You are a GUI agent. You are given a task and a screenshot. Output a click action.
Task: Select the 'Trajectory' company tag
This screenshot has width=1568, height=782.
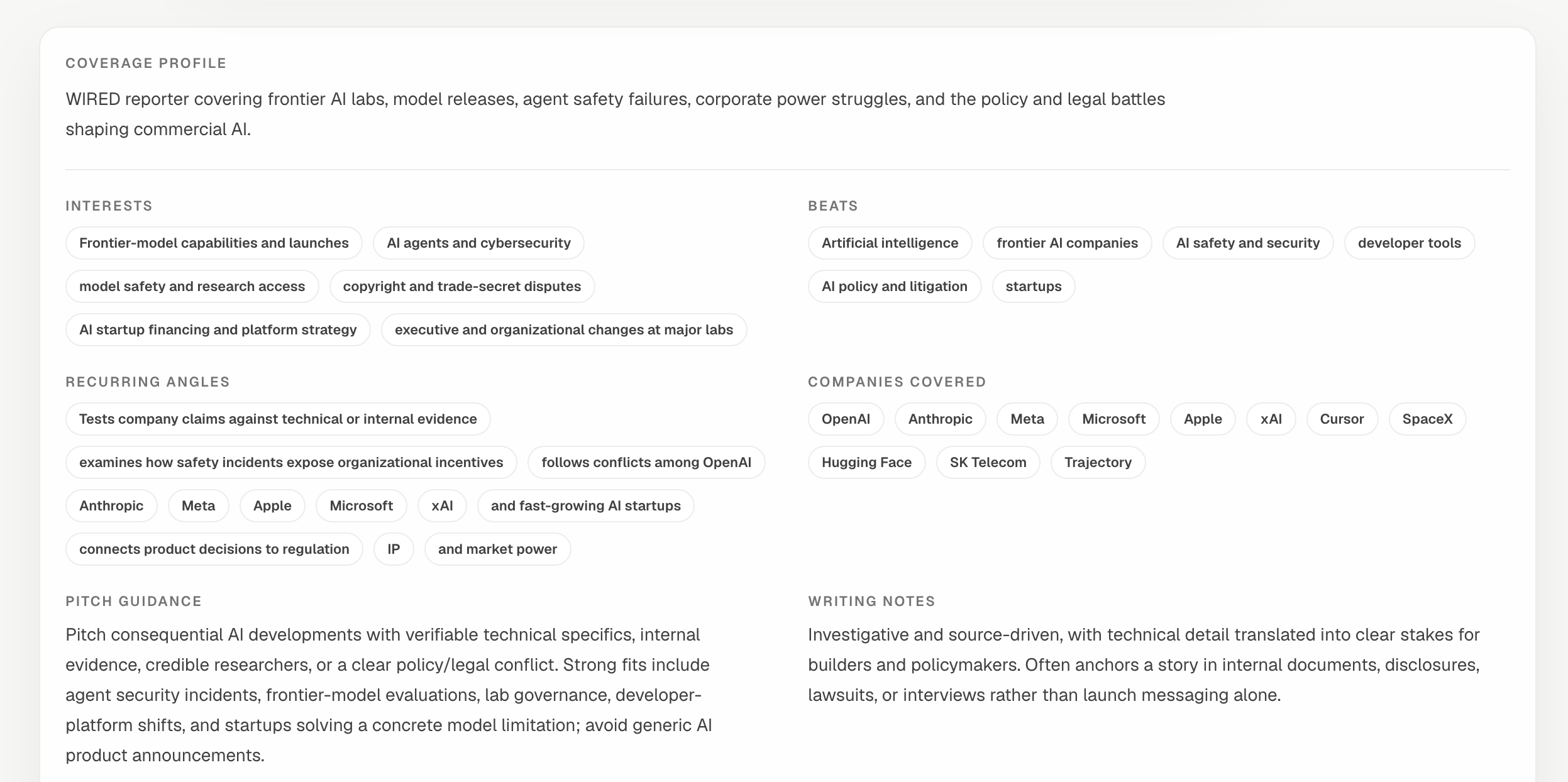click(1098, 463)
